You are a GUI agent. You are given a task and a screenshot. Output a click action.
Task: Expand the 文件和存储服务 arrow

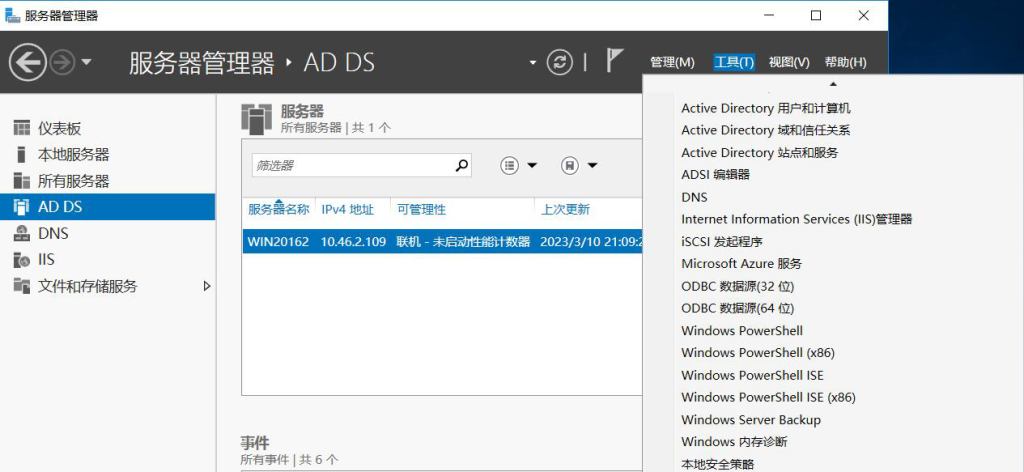[x=207, y=286]
